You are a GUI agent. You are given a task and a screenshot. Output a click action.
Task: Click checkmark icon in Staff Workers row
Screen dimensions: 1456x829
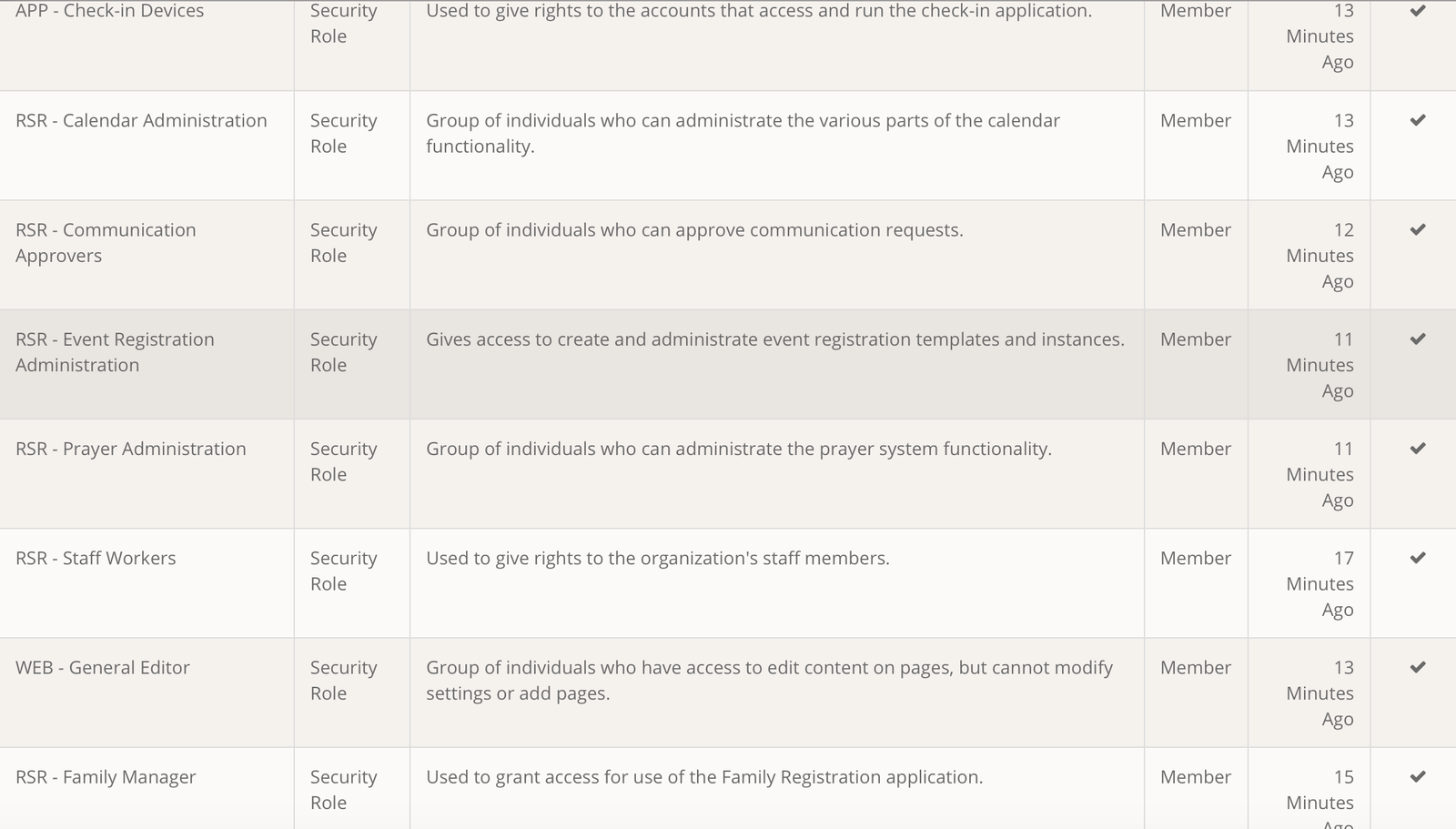[x=1417, y=557]
